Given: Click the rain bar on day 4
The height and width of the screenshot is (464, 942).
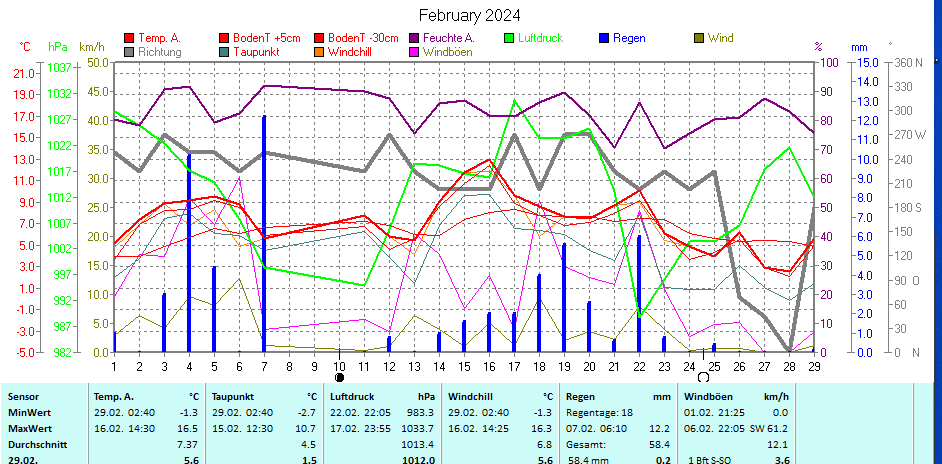Looking at the screenshot, I should coord(189,253).
